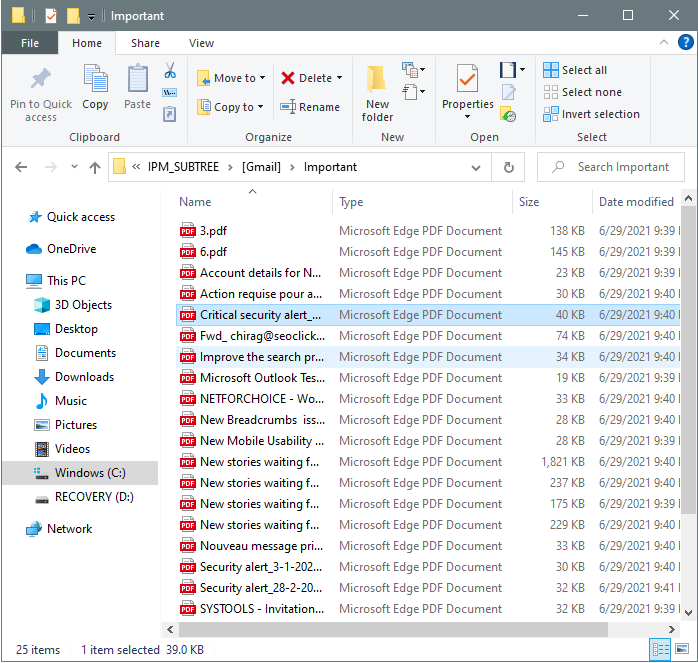Image resolution: width=698 pixels, height=663 pixels.
Task: Select This PC in navigation pane
Action: 56,281
